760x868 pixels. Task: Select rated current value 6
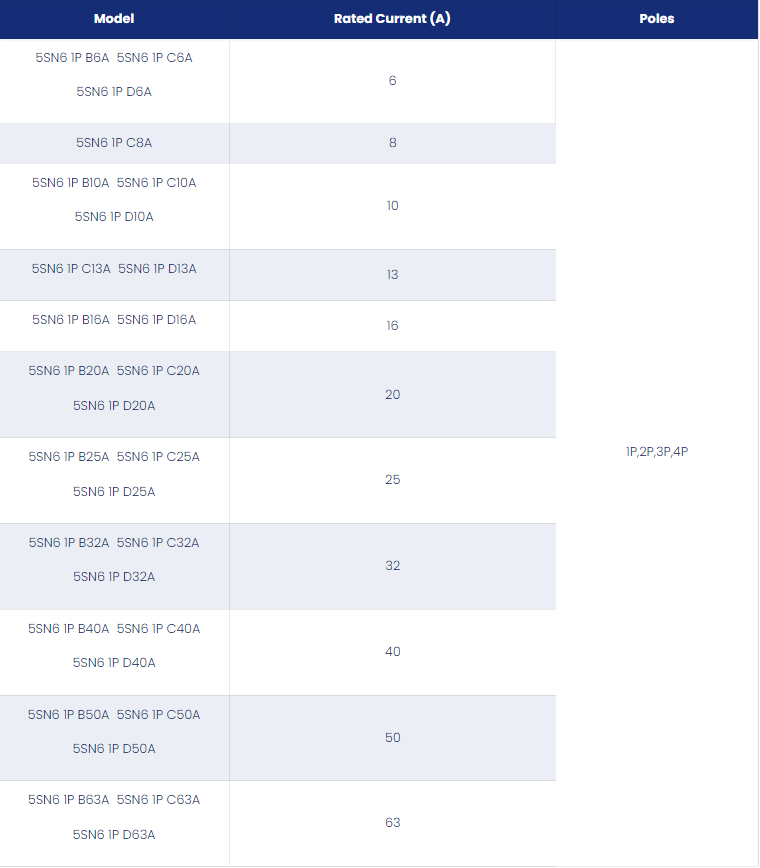(x=392, y=81)
